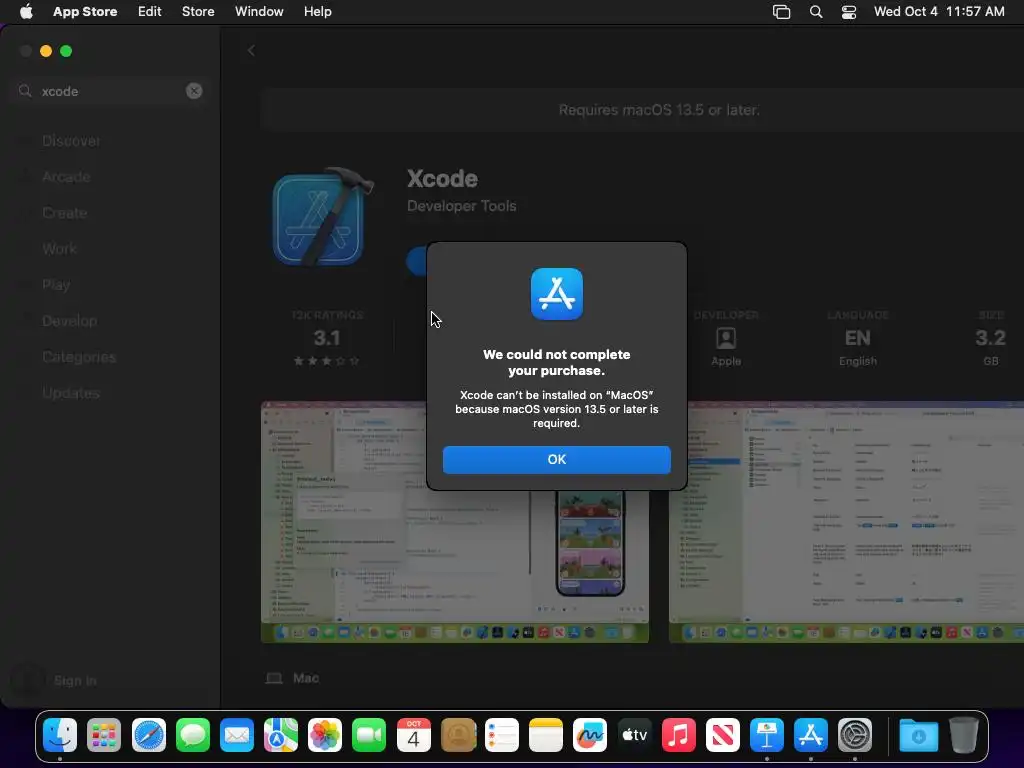Viewport: 1024px width, 768px height.
Task: Zoom window with green button
Action: click(x=66, y=51)
